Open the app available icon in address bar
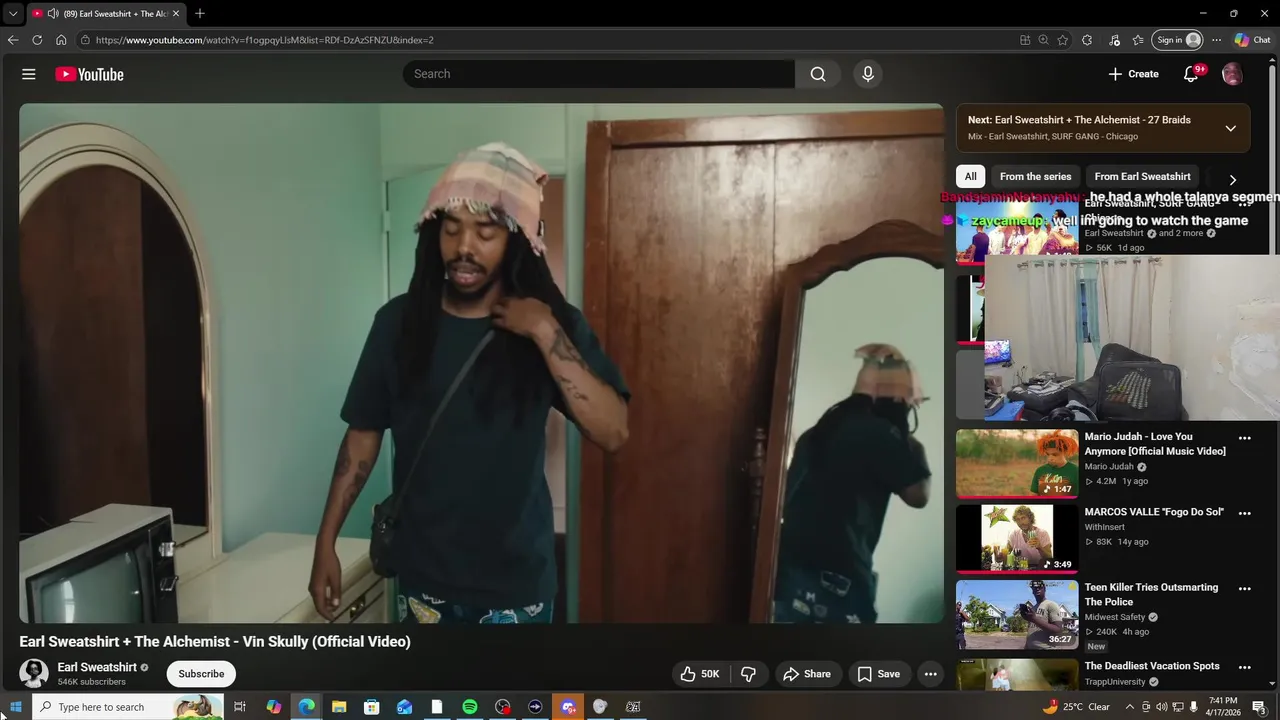Screen dimensions: 1280x720 [1025, 40]
